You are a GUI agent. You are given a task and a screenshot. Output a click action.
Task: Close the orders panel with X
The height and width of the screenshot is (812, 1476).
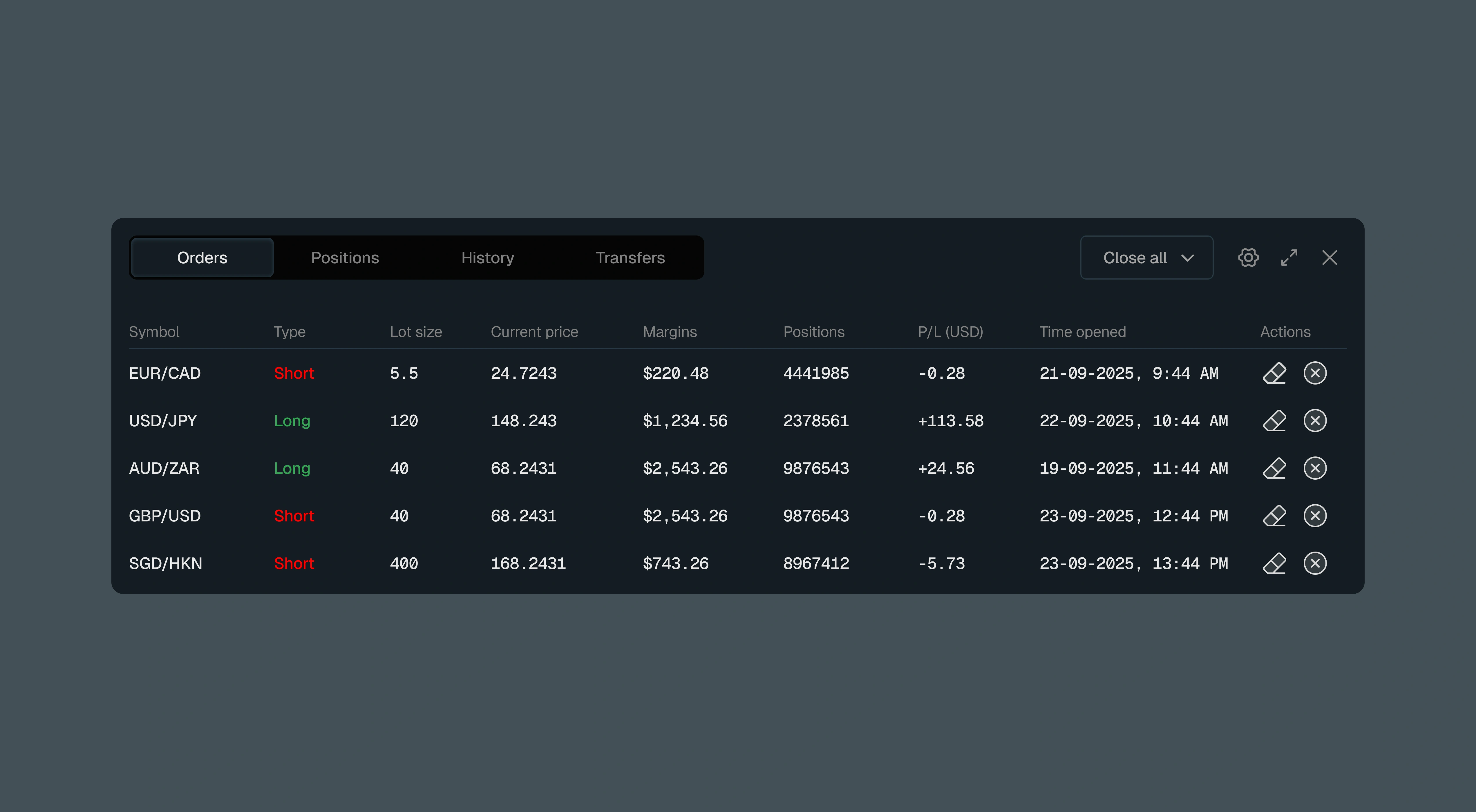pos(1329,258)
